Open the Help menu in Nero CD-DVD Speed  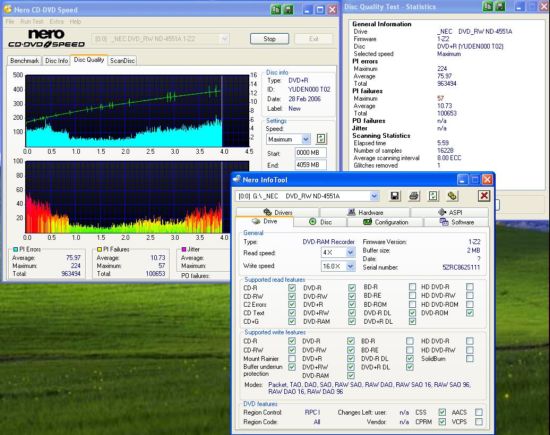[75, 22]
